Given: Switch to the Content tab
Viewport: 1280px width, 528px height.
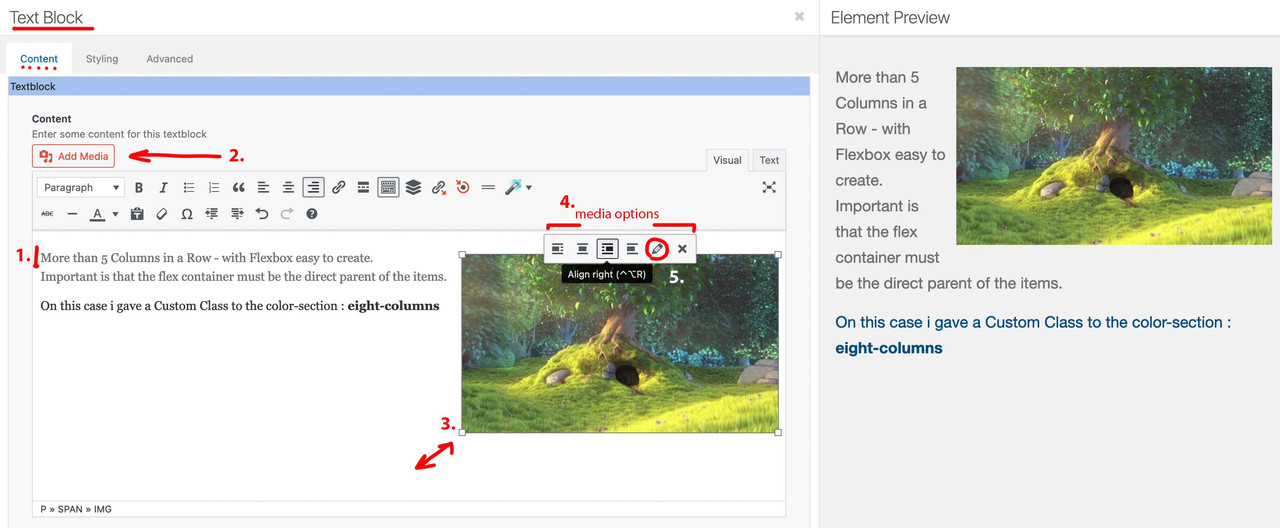Looking at the screenshot, I should click(x=39, y=59).
